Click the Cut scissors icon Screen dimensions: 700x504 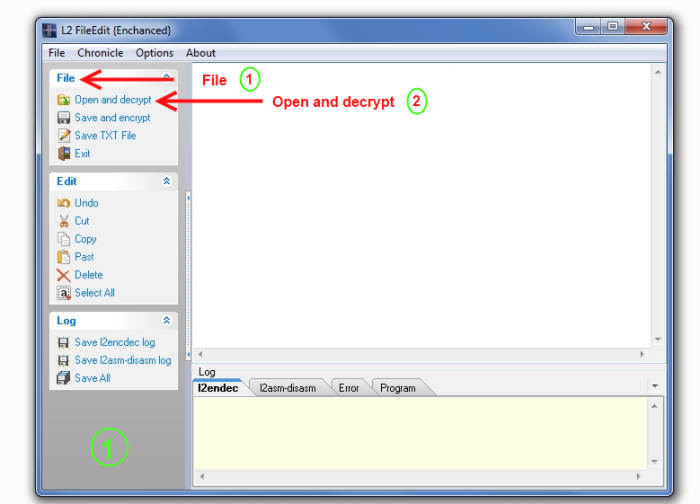coord(64,221)
